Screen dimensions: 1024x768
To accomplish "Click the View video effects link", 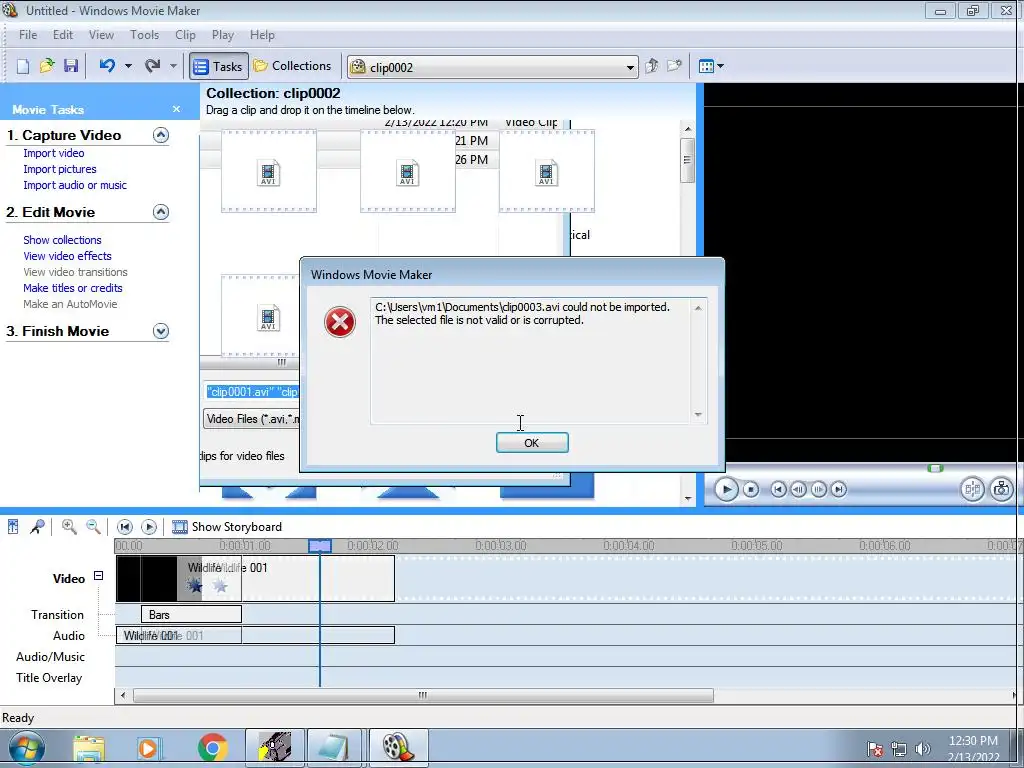I will [67, 256].
